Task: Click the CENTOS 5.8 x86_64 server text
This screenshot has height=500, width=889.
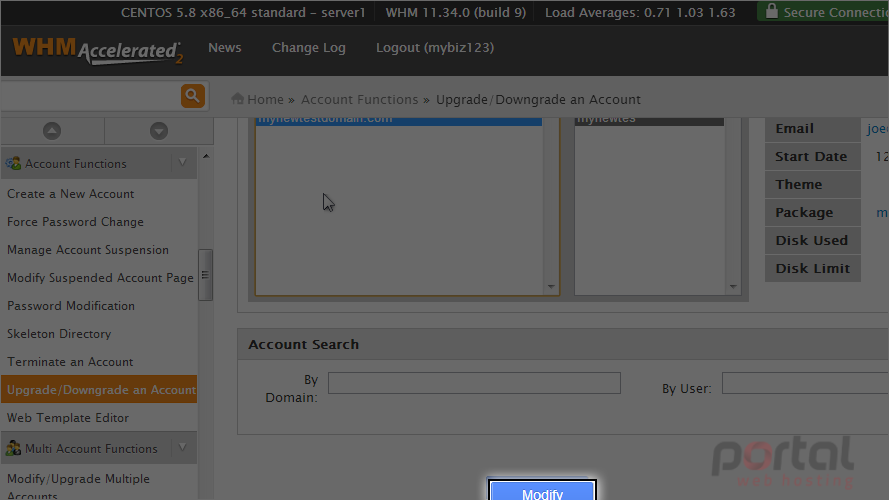Action: point(243,12)
